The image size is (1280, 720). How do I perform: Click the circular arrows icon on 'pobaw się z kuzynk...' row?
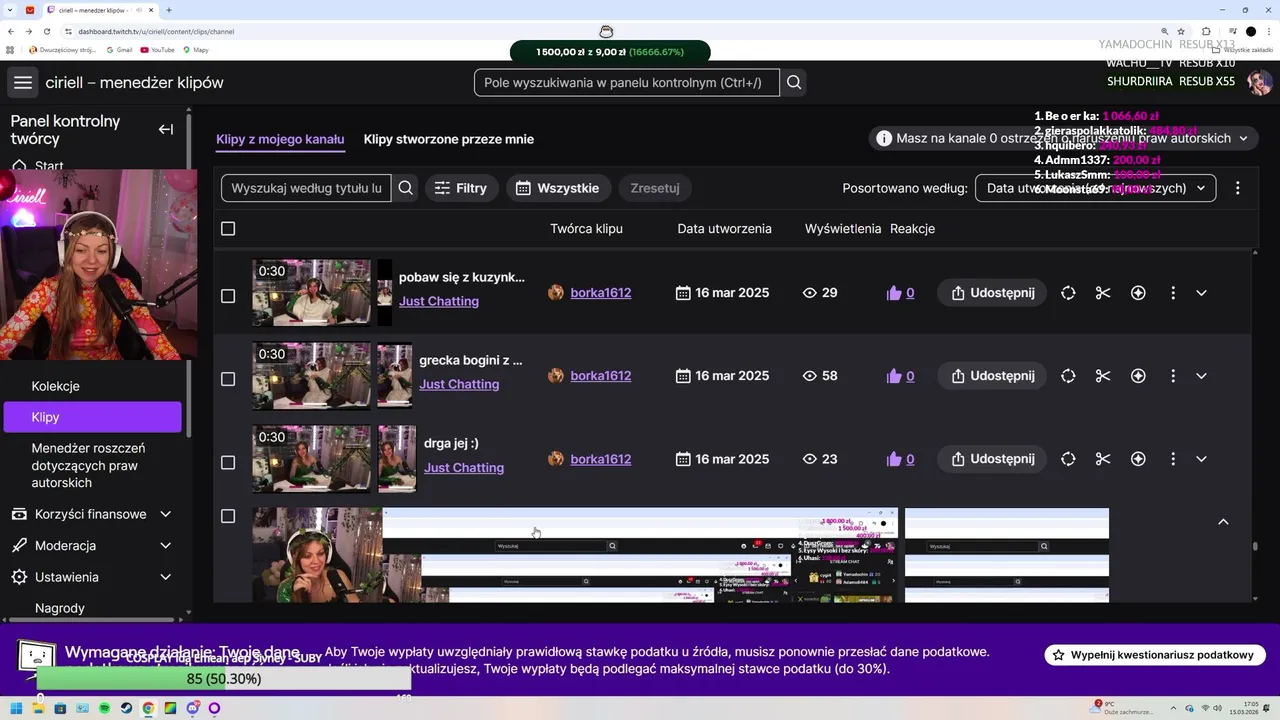tap(1068, 293)
